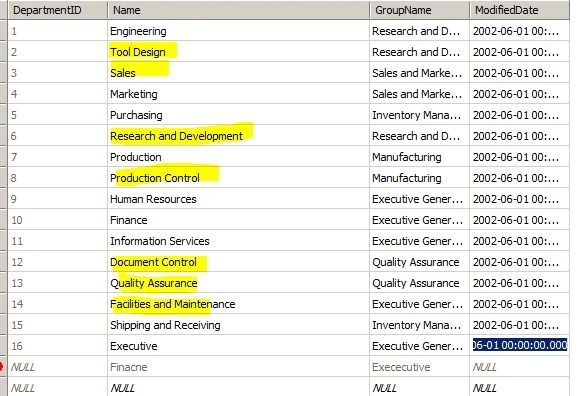Click DepartmentID cell 12
Screen dimensions: 583x396
(x=57, y=262)
